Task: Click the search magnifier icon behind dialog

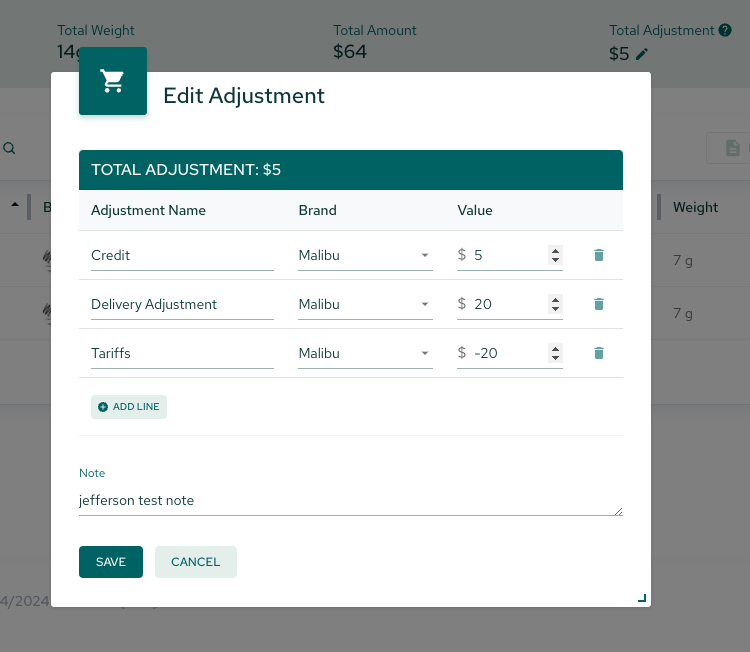Action: [x=9, y=148]
